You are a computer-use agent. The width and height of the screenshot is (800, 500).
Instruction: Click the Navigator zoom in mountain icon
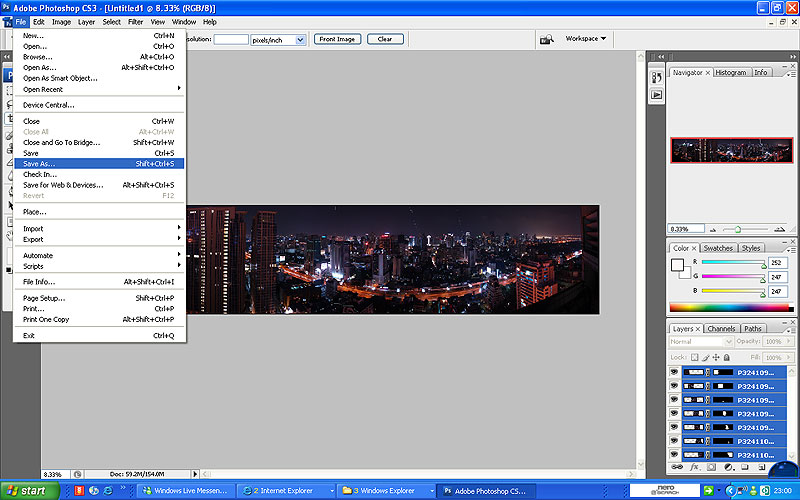coord(779,229)
